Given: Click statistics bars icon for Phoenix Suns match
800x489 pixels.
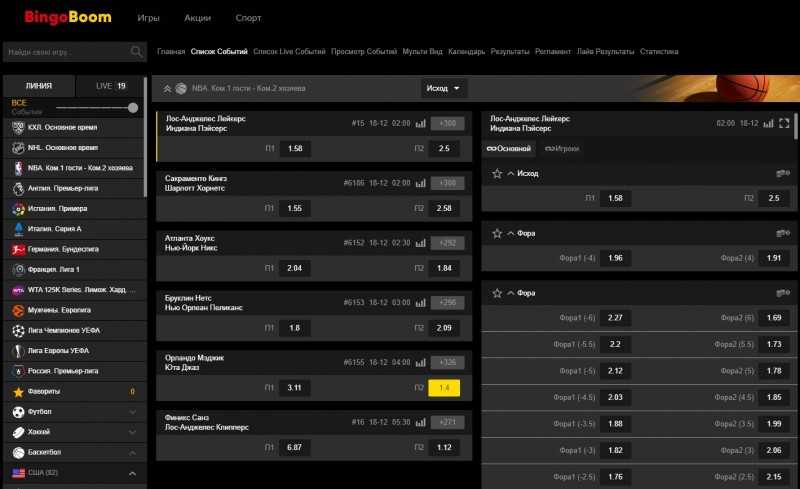Looking at the screenshot, I should [x=420, y=422].
